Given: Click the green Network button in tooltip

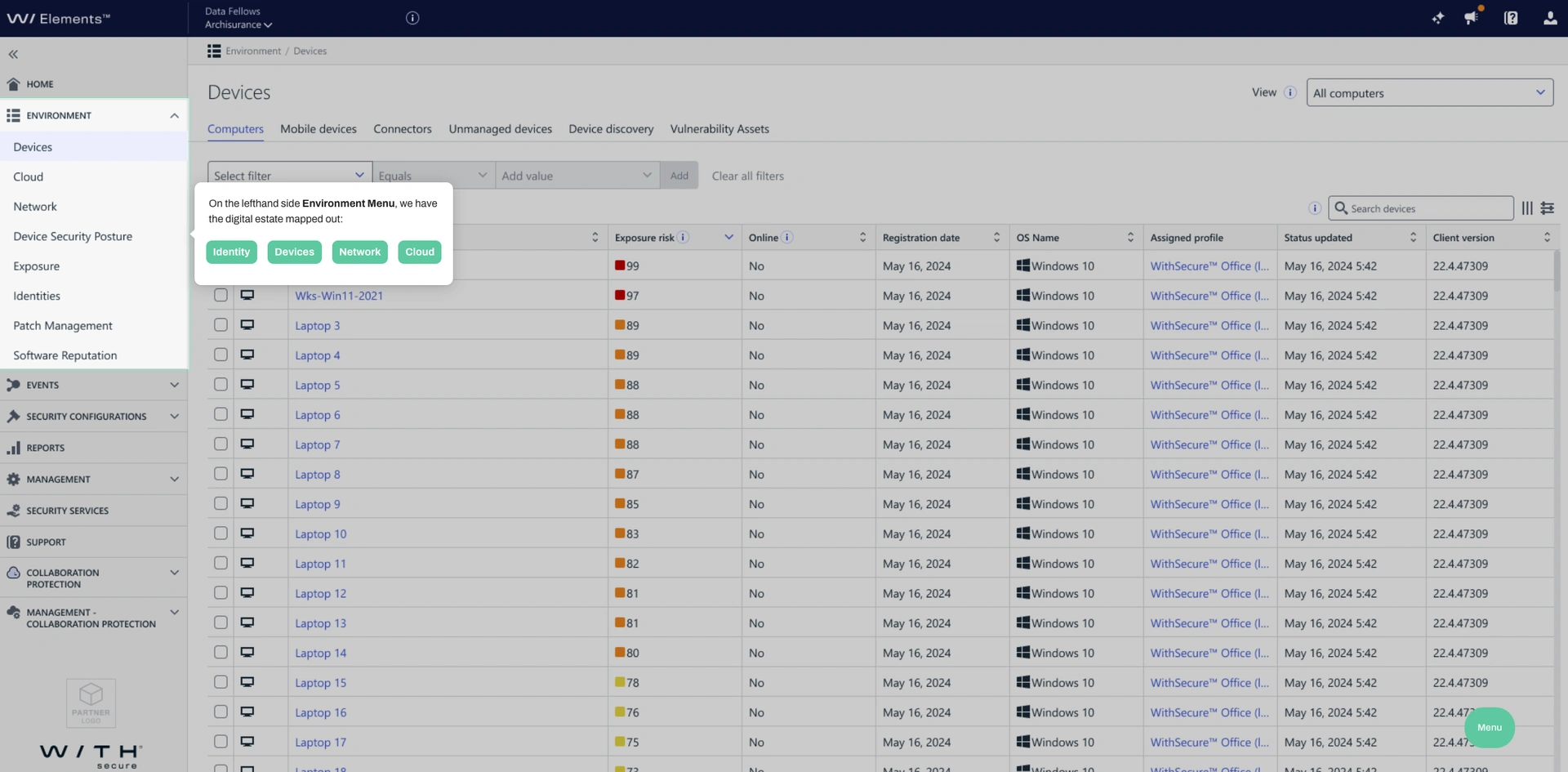Looking at the screenshot, I should coord(359,252).
